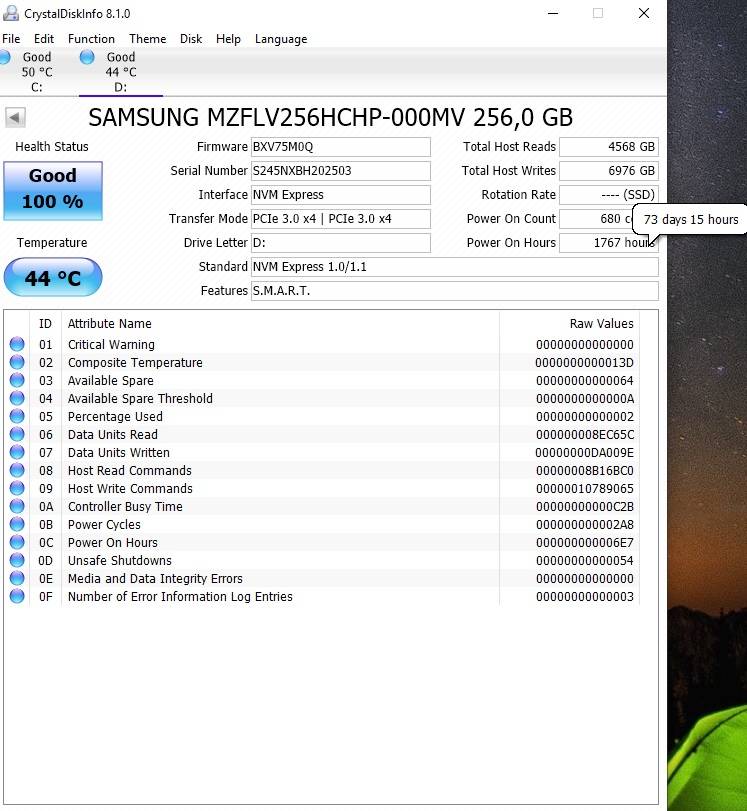Image resolution: width=747 pixels, height=811 pixels.
Task: Click the previous disk arrow button
Action: (x=15, y=117)
